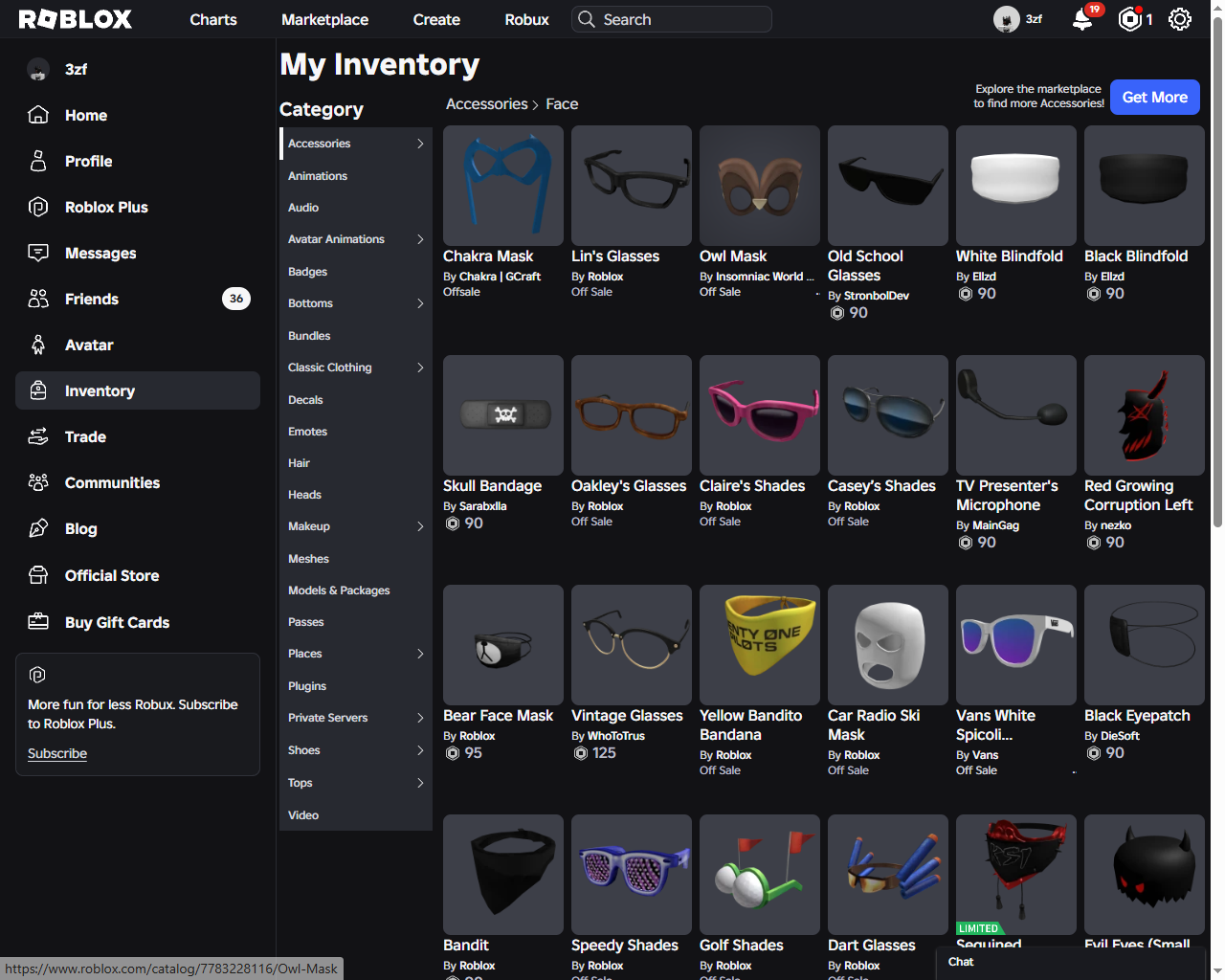1225x980 pixels.
Task: Open the Bear Face Mask item title
Action: click(x=499, y=716)
